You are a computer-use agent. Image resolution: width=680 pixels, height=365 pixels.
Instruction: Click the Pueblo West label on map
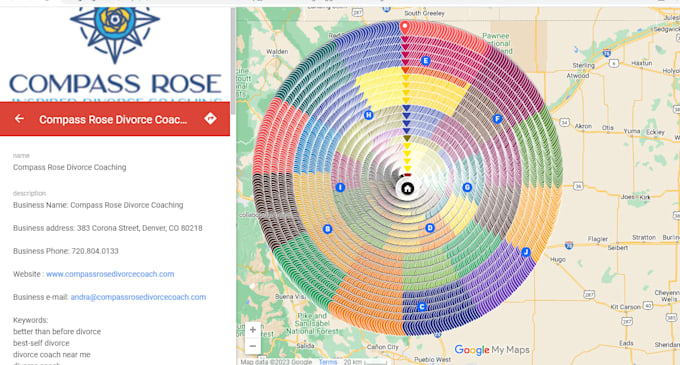click(432, 359)
